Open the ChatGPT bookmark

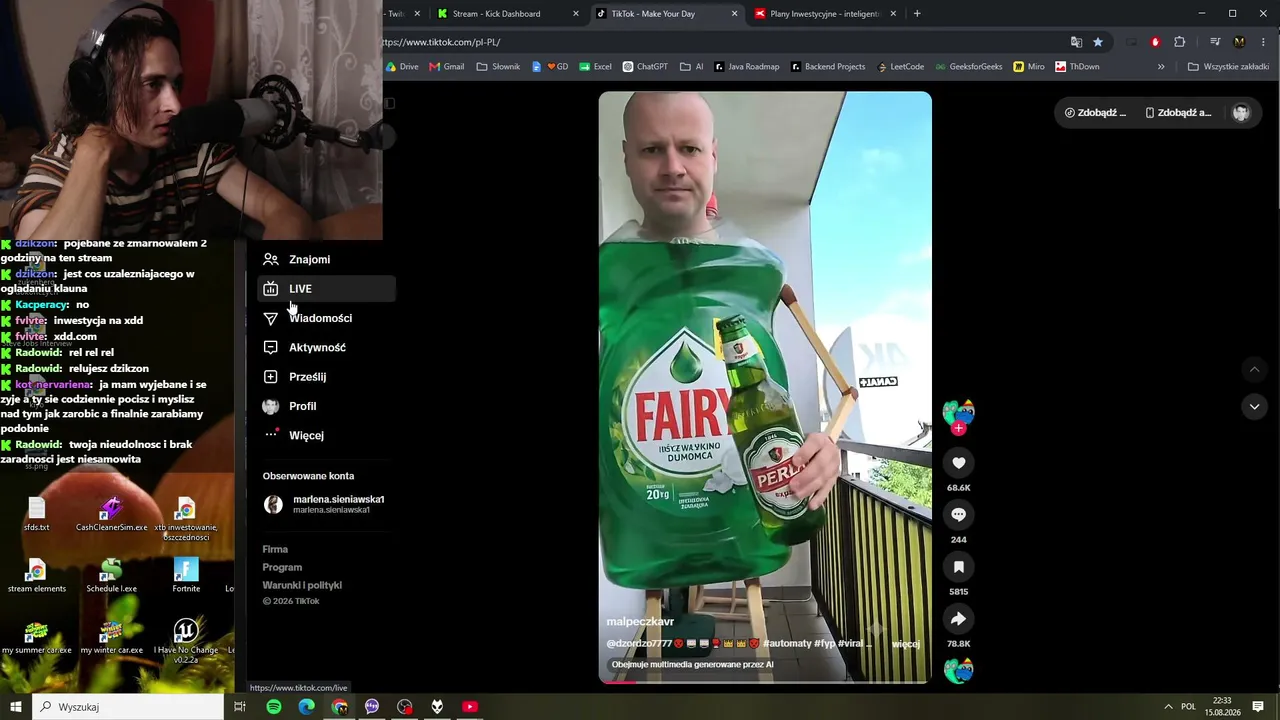[645, 67]
